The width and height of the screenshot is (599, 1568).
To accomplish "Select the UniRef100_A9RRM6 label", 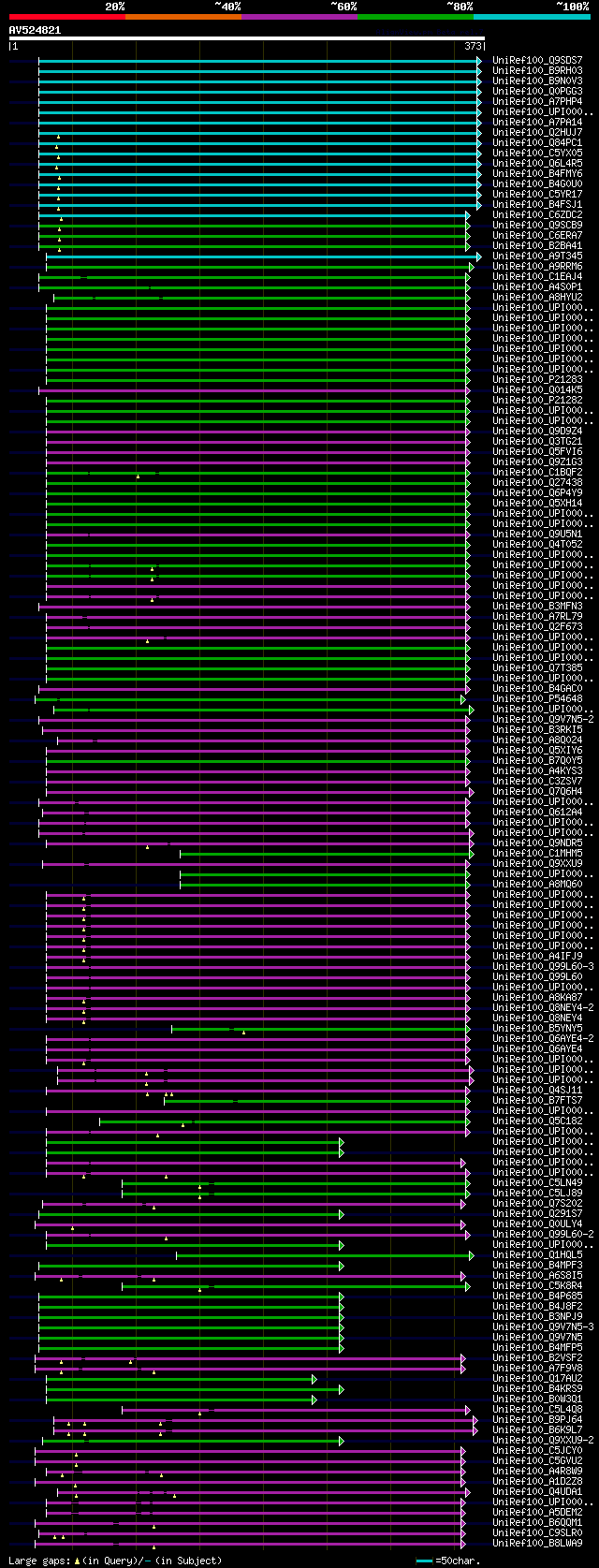I will click(537, 267).
